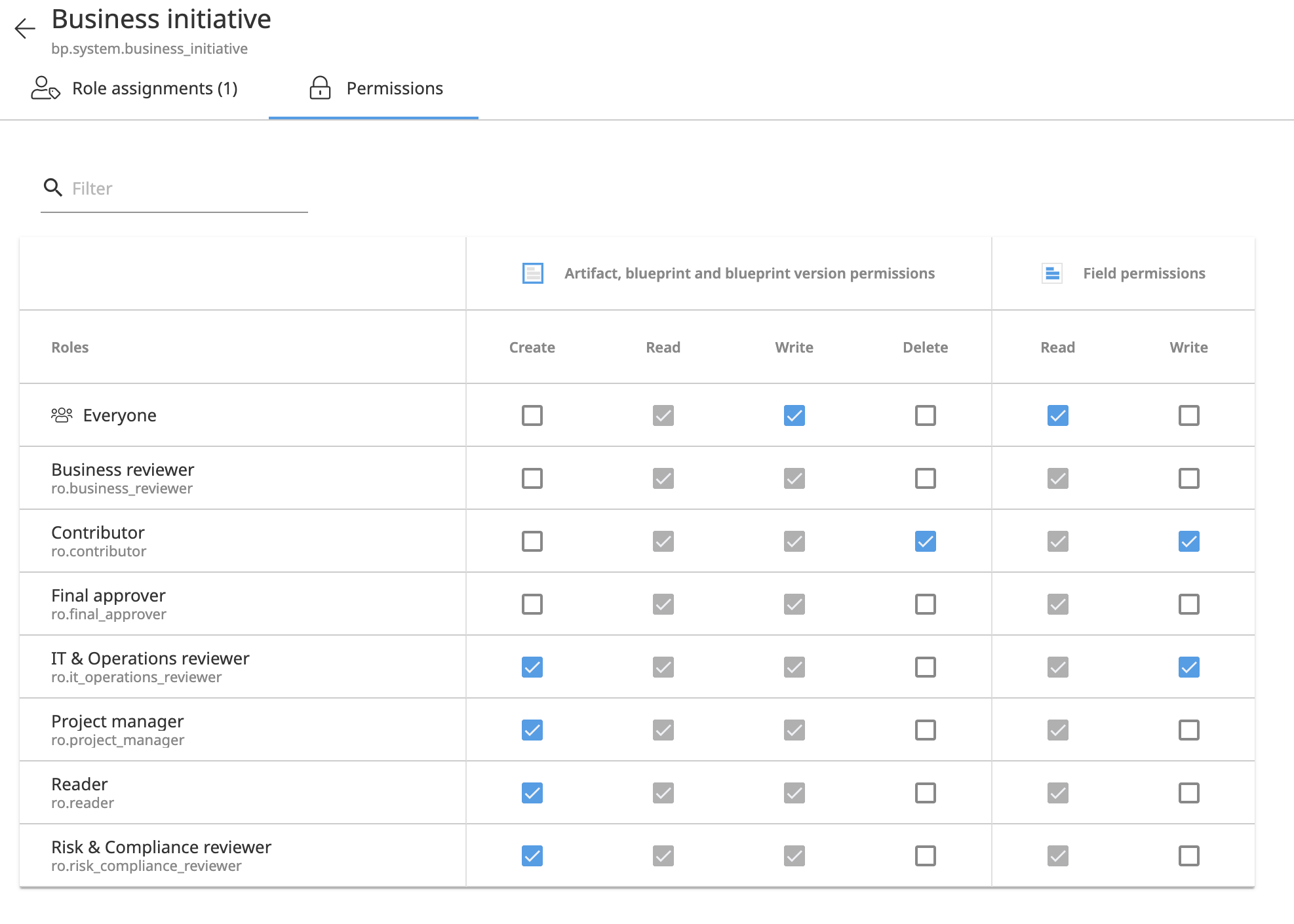Enable Create permission for Everyone
This screenshot has width=1294, height=924.
click(x=532, y=415)
